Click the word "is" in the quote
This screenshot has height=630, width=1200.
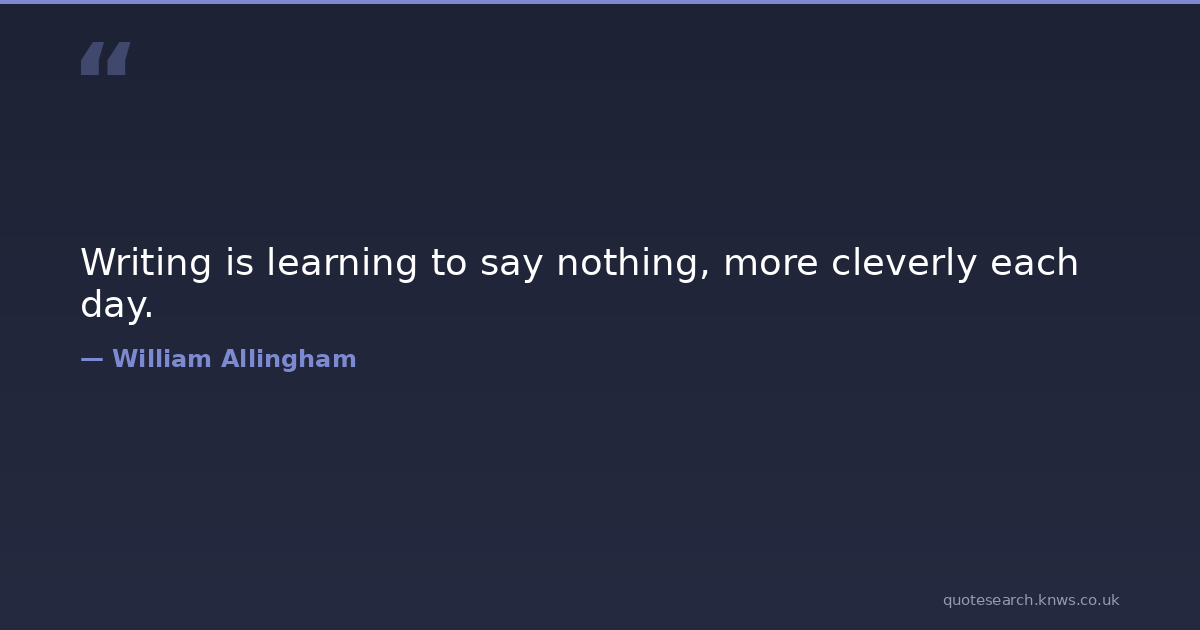pyautogui.click(x=240, y=263)
